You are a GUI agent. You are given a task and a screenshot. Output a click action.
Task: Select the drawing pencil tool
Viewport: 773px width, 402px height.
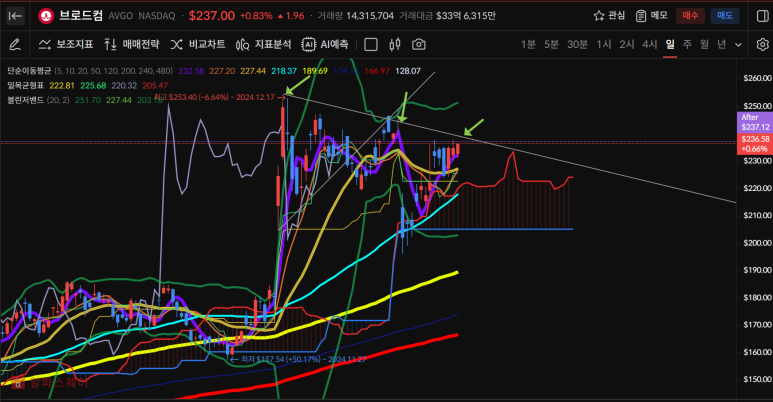tap(15, 45)
